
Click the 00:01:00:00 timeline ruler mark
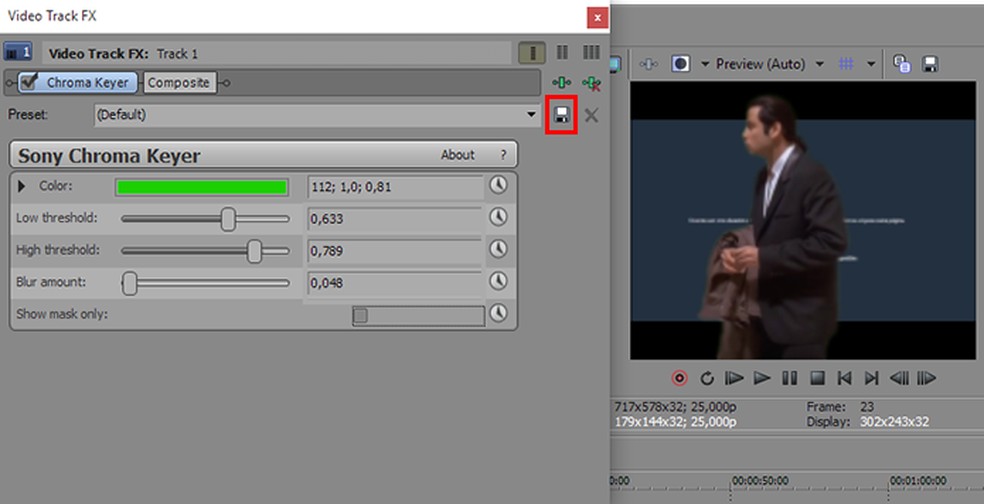(x=917, y=481)
